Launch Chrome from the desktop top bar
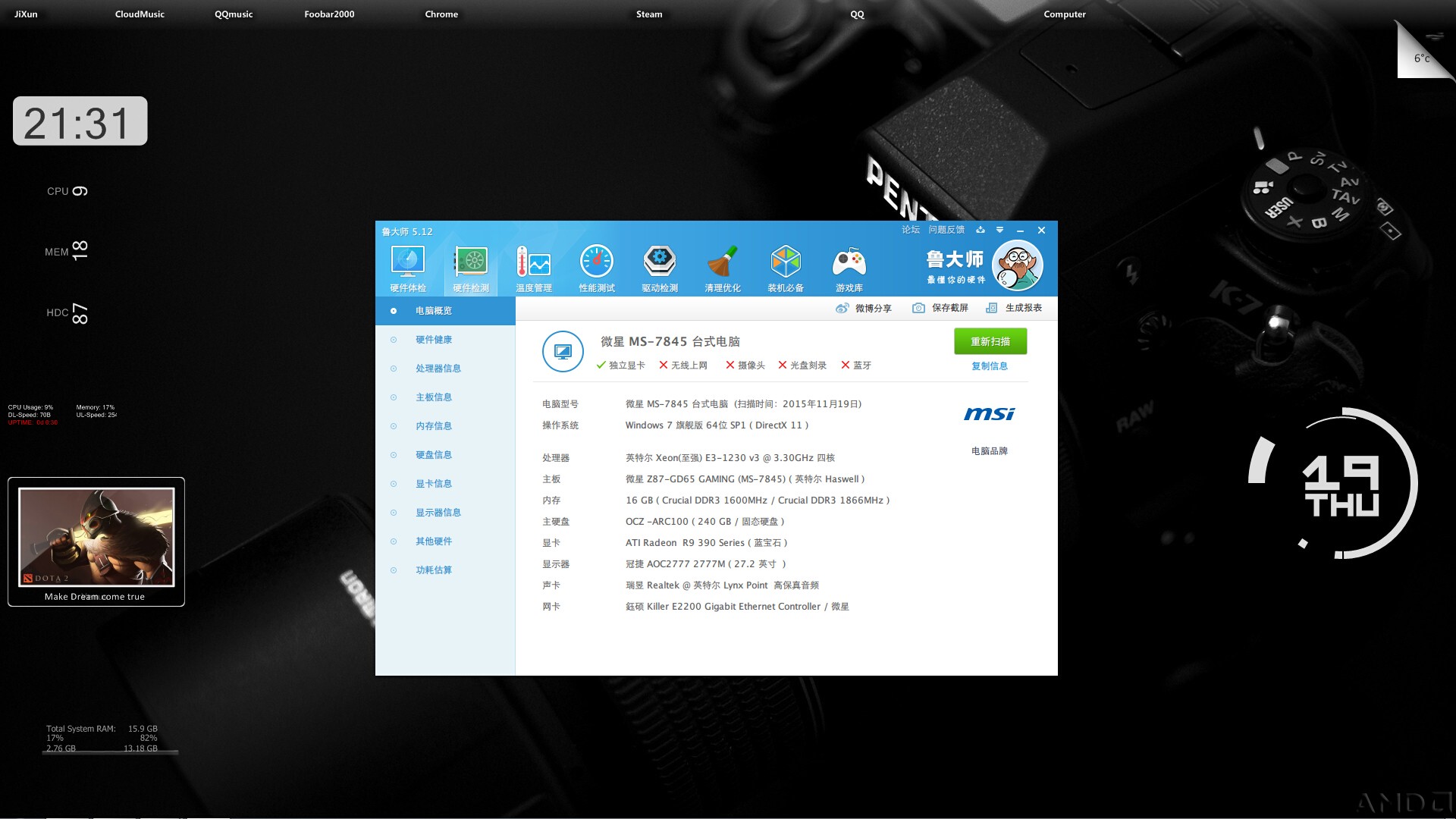This screenshot has height=819, width=1456. [x=441, y=14]
